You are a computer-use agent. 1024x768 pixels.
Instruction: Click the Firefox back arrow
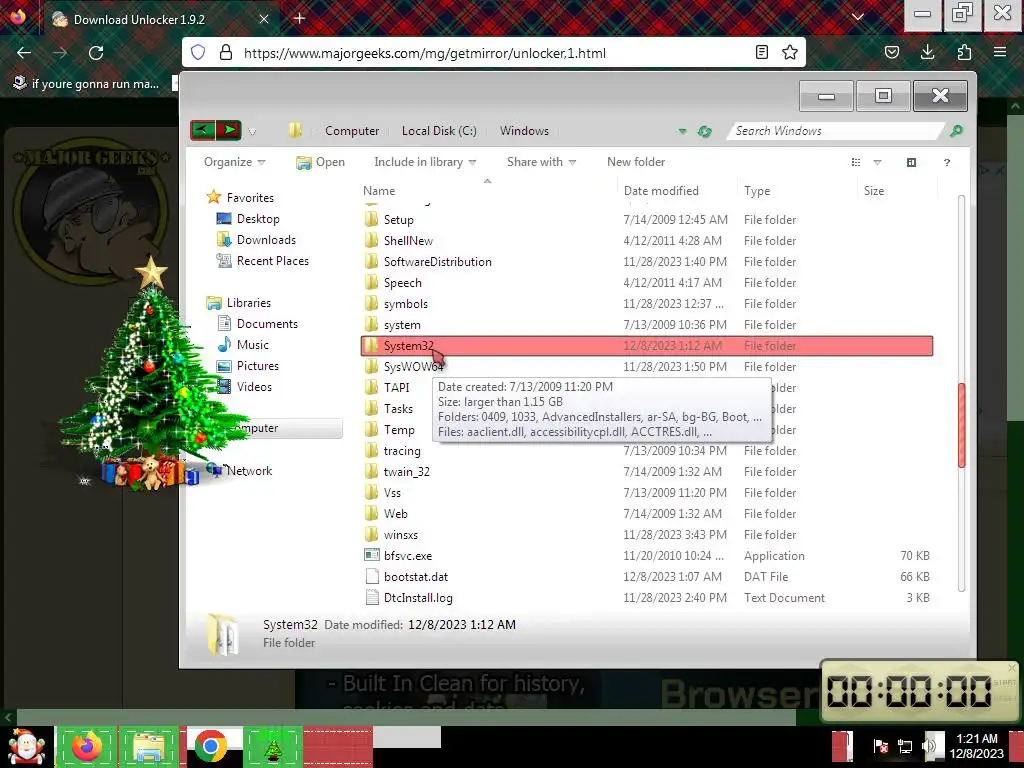click(24, 53)
